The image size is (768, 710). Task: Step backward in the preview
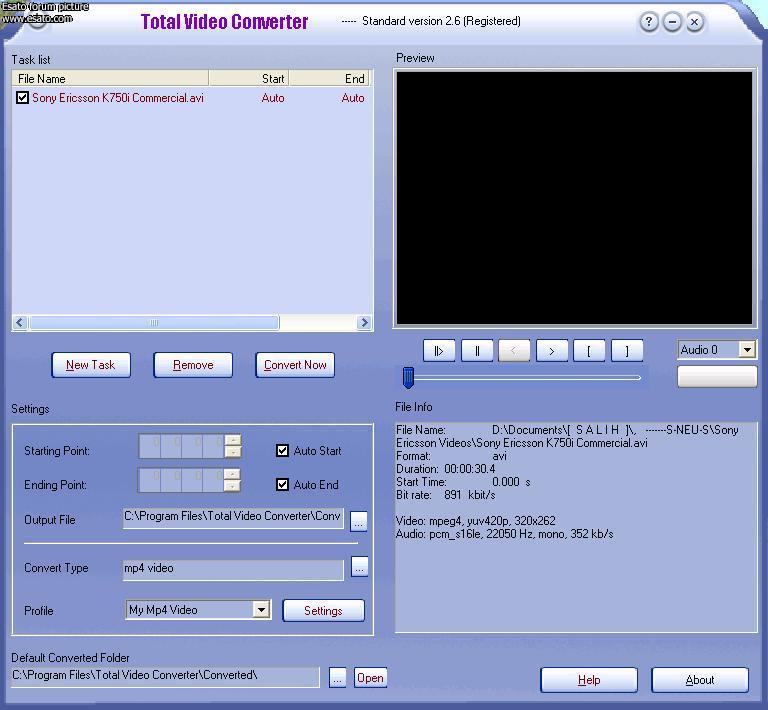coord(514,351)
